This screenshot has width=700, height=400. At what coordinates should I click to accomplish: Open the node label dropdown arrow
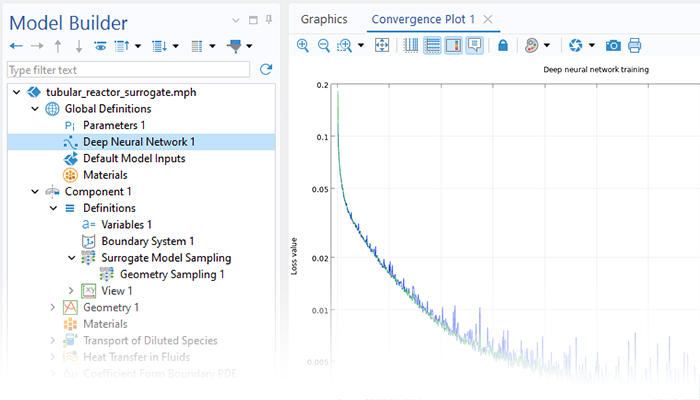click(212, 46)
